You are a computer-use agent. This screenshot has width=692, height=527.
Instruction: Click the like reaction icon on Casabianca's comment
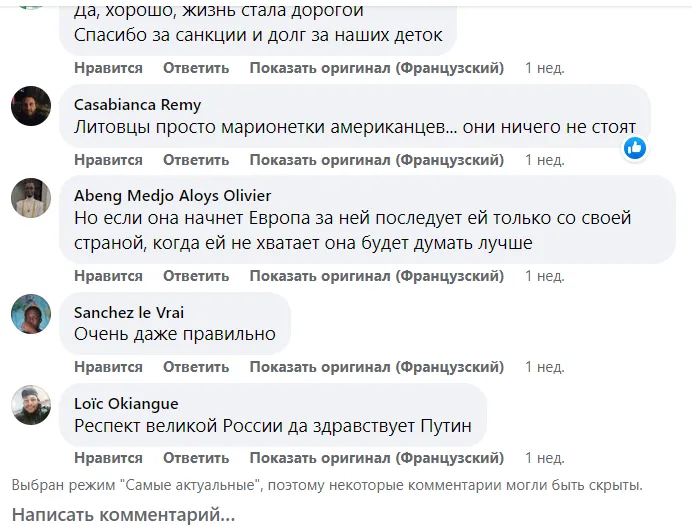[x=634, y=148]
